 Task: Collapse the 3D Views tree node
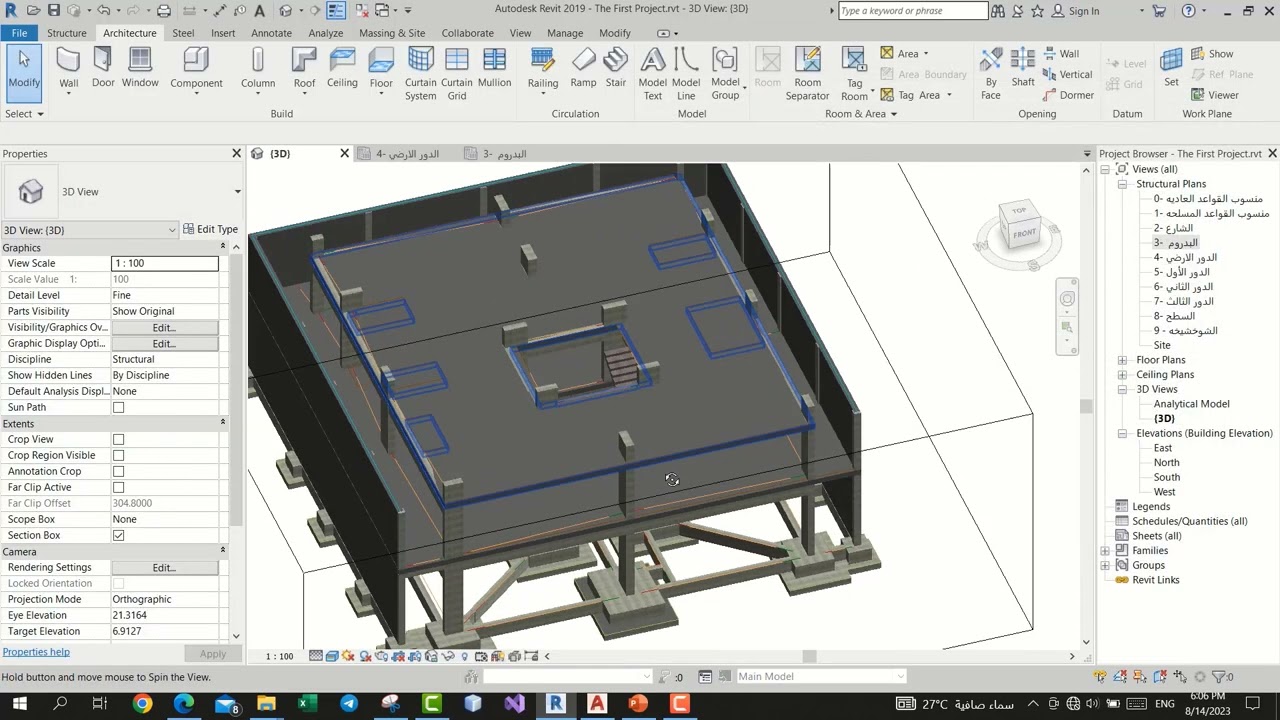[1122, 389]
